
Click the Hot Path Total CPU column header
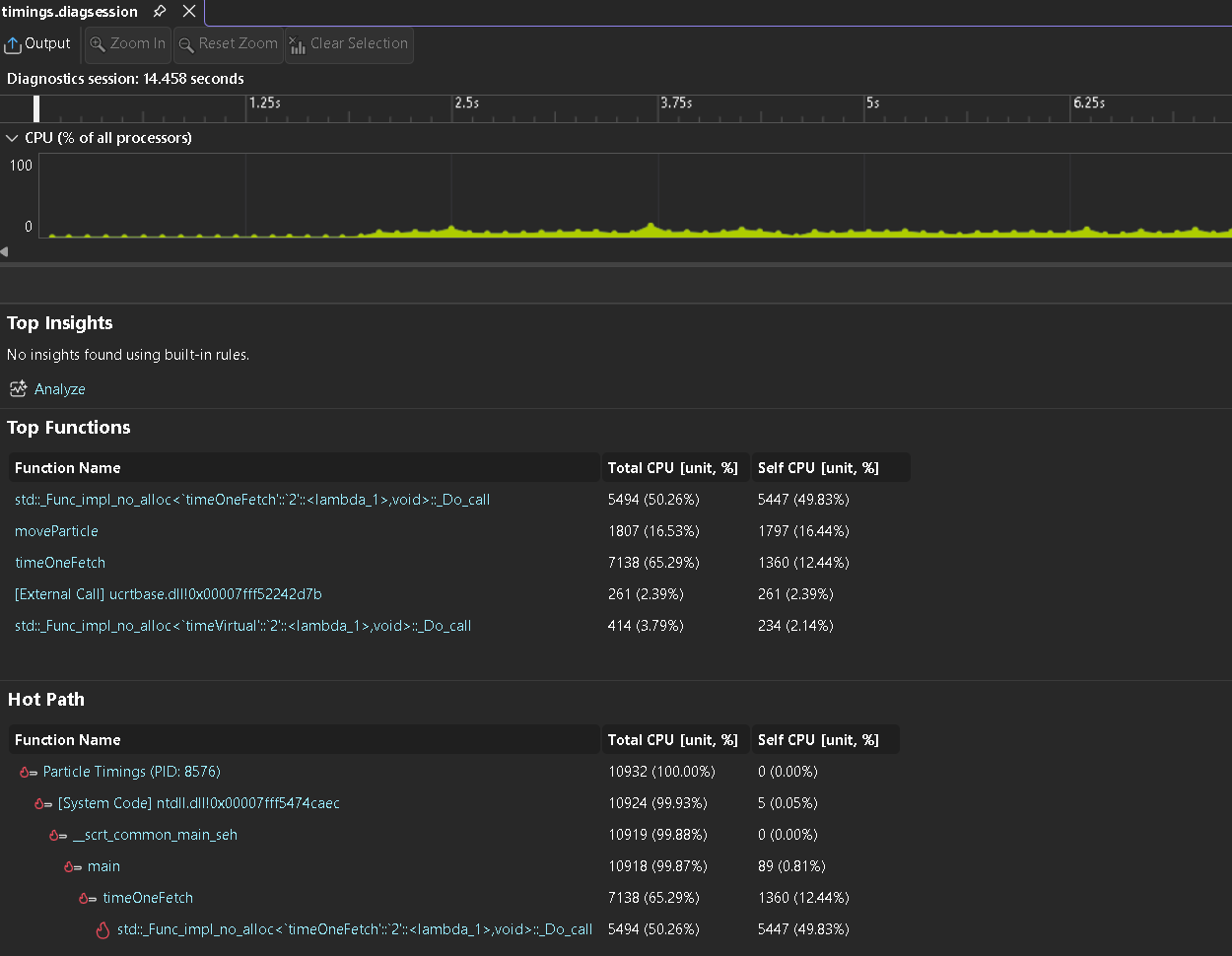tap(675, 740)
